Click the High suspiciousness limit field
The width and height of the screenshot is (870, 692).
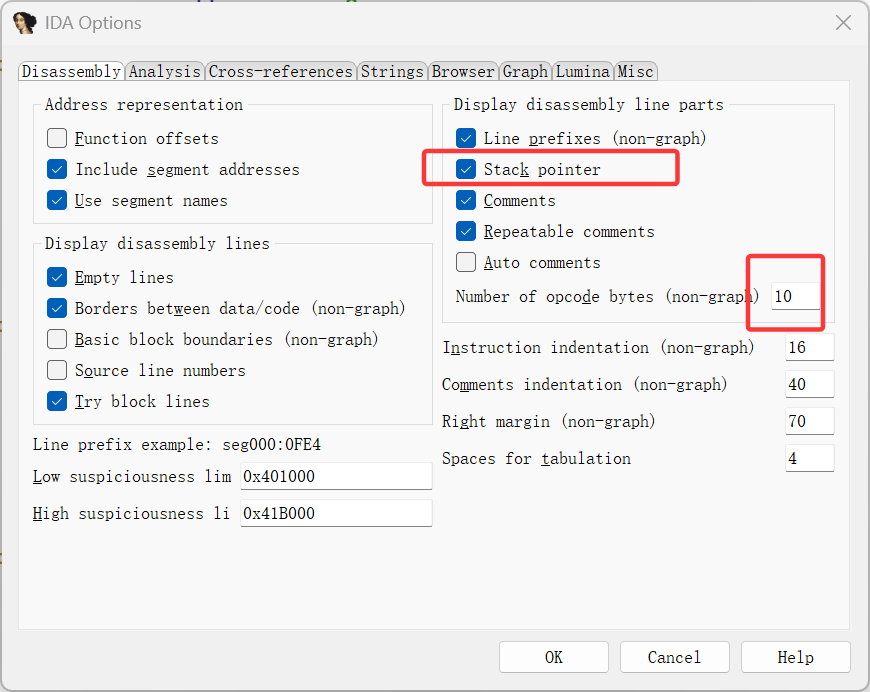click(x=336, y=513)
